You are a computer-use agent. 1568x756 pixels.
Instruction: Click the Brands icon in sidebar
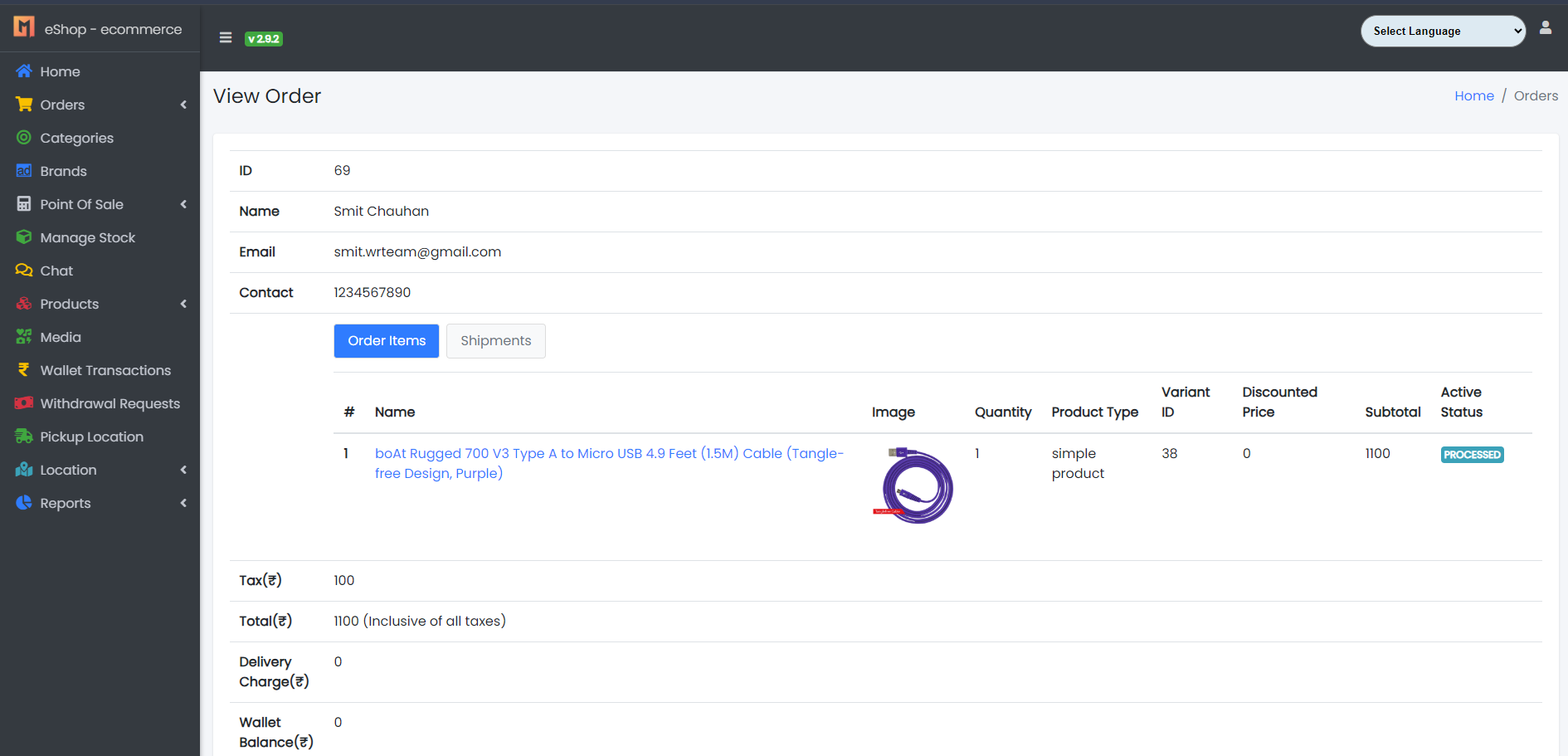[24, 171]
